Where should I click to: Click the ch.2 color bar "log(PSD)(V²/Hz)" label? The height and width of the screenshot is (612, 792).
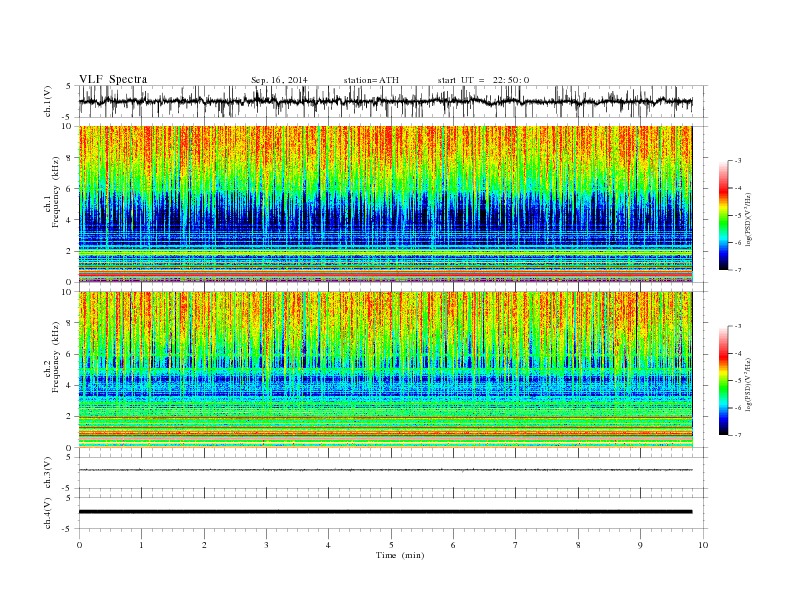point(749,384)
